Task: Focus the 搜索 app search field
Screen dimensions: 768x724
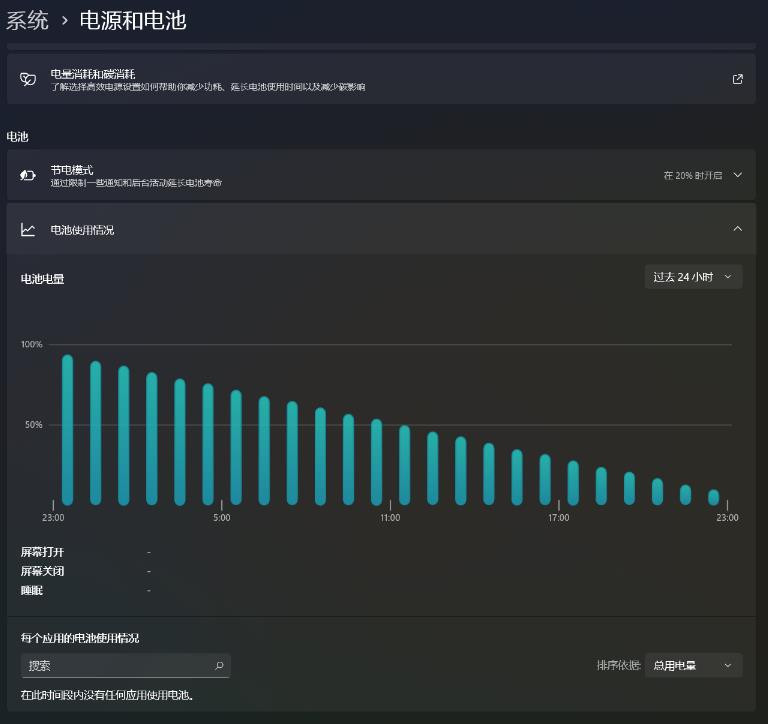Action: 115,666
